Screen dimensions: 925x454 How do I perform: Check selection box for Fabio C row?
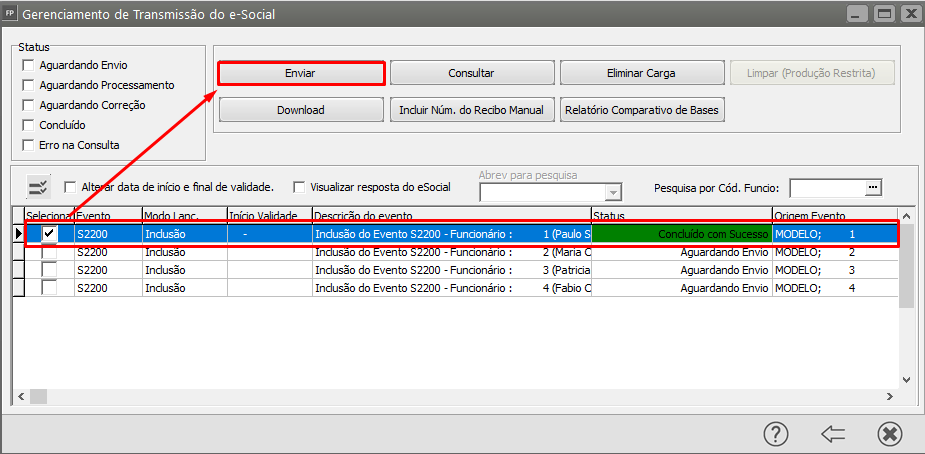[x=50, y=288]
